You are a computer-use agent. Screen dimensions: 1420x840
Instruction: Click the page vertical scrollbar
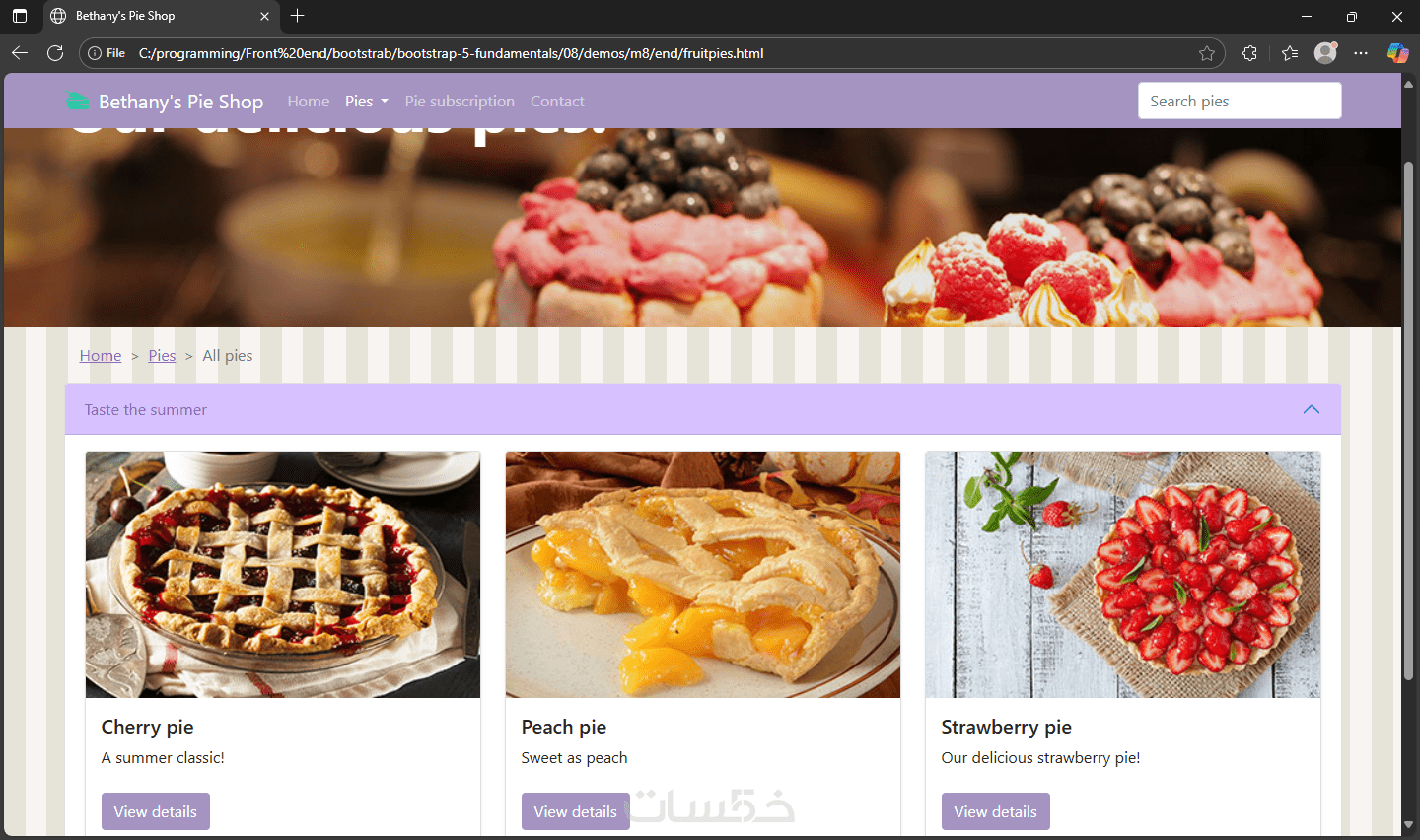pyautogui.click(x=1408, y=421)
